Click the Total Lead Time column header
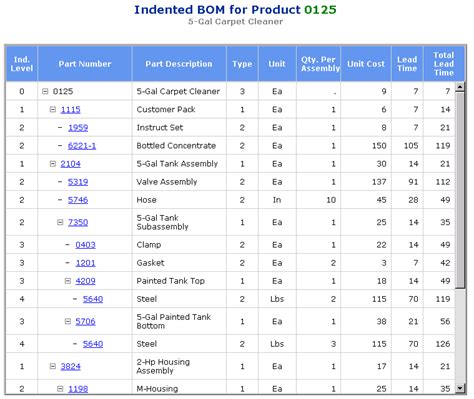Screen dimensions: 474x399 (444, 64)
